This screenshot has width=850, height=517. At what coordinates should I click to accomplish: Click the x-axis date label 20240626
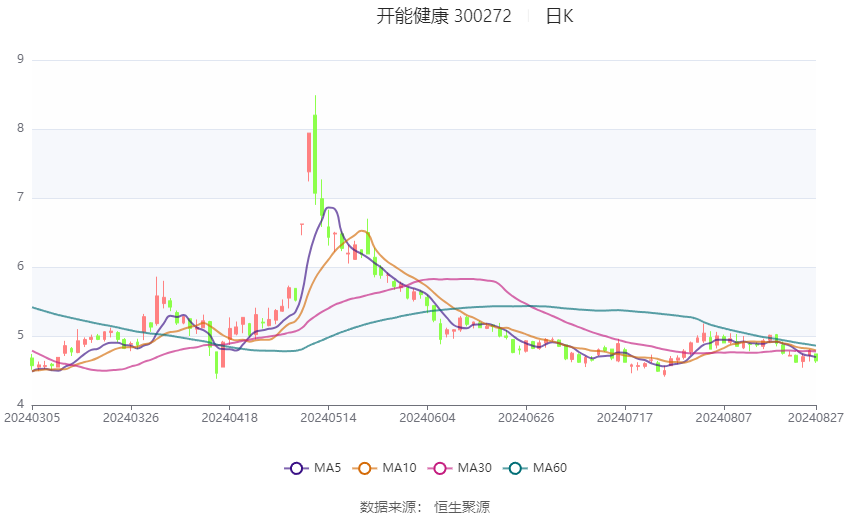[526, 418]
